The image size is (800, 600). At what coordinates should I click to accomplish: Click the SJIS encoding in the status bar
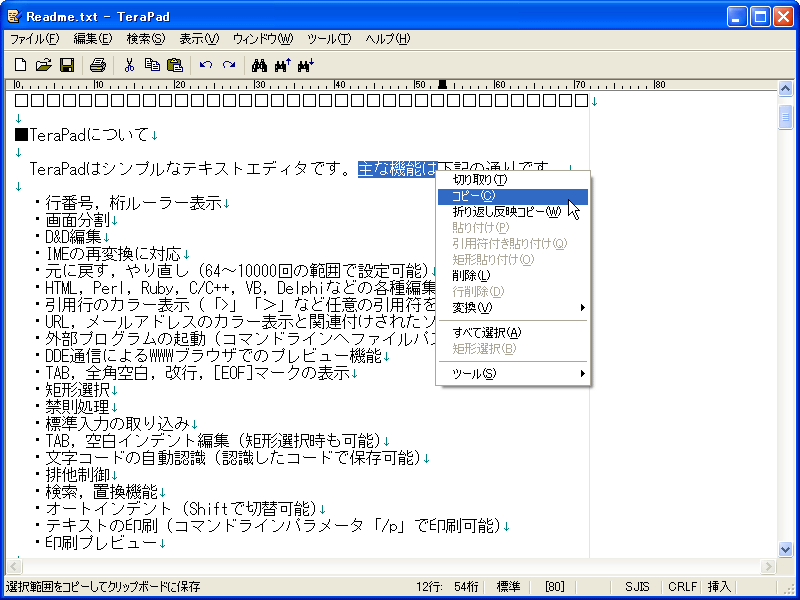pyautogui.click(x=637, y=587)
